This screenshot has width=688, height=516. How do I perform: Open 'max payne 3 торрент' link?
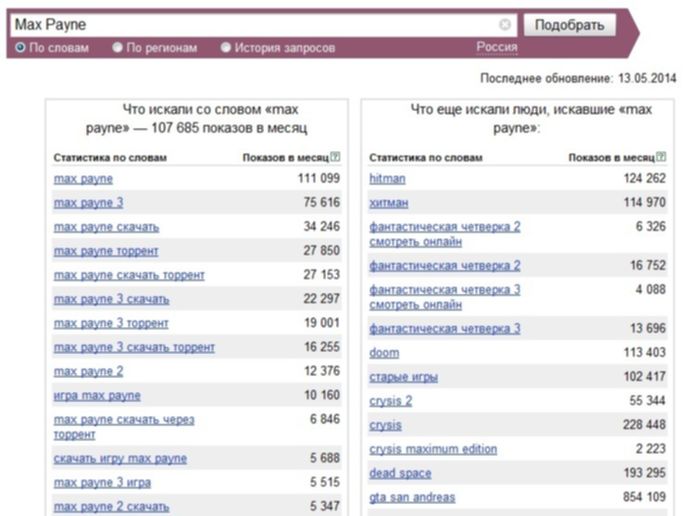point(111,323)
